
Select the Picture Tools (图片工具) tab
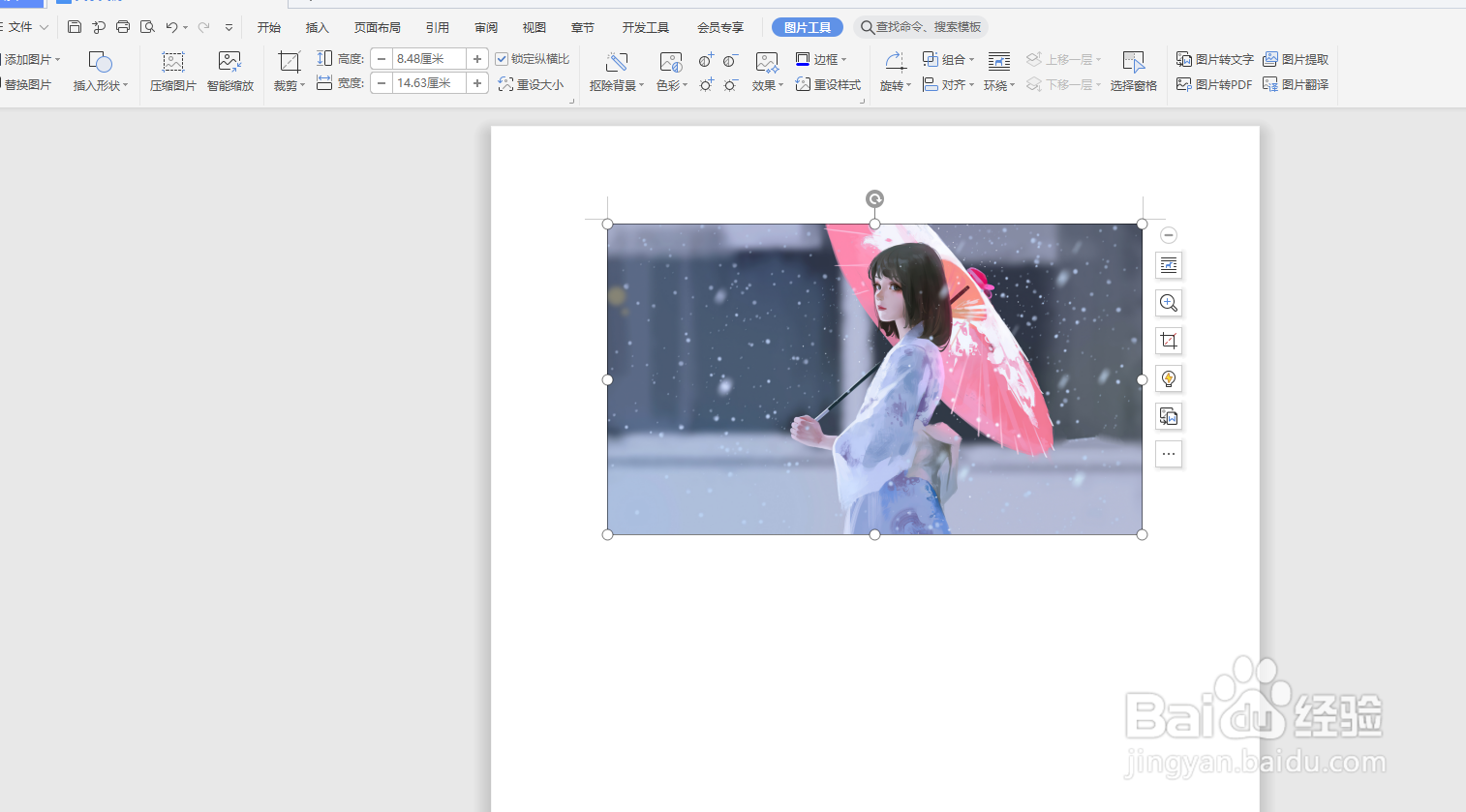tap(808, 27)
